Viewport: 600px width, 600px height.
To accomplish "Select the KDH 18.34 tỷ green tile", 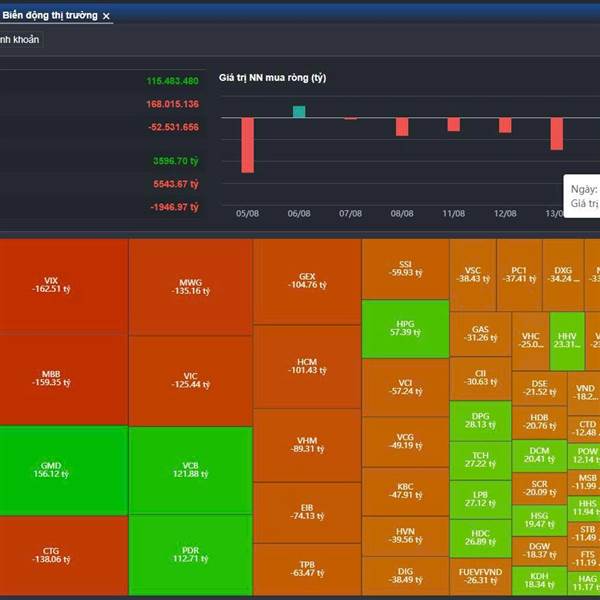I will pyautogui.click(x=539, y=581).
